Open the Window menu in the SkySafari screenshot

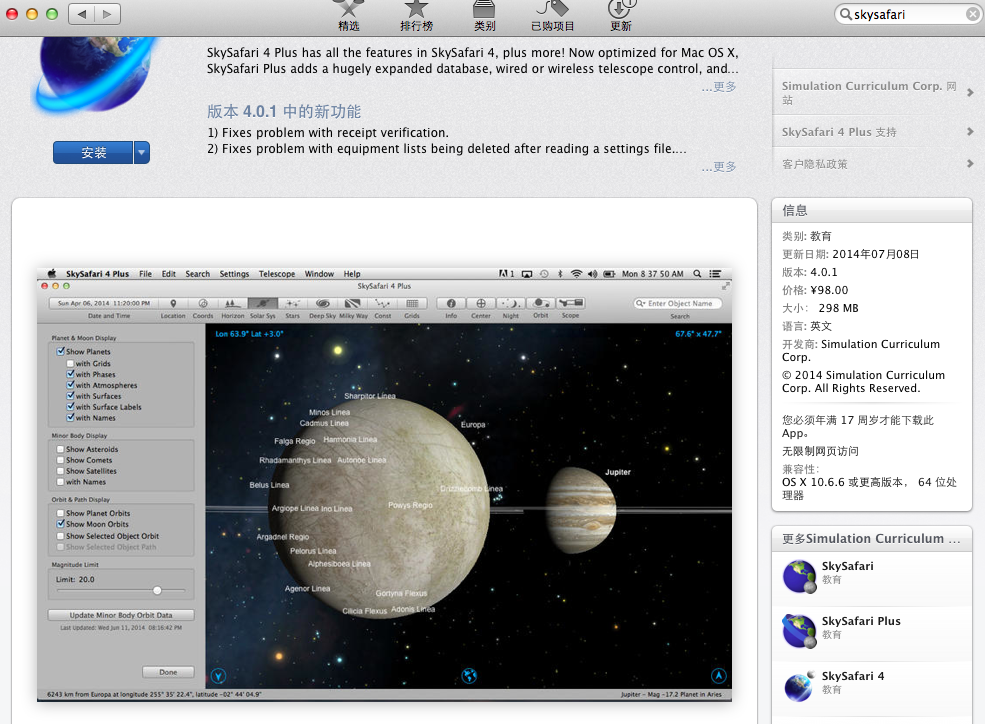pyautogui.click(x=319, y=274)
